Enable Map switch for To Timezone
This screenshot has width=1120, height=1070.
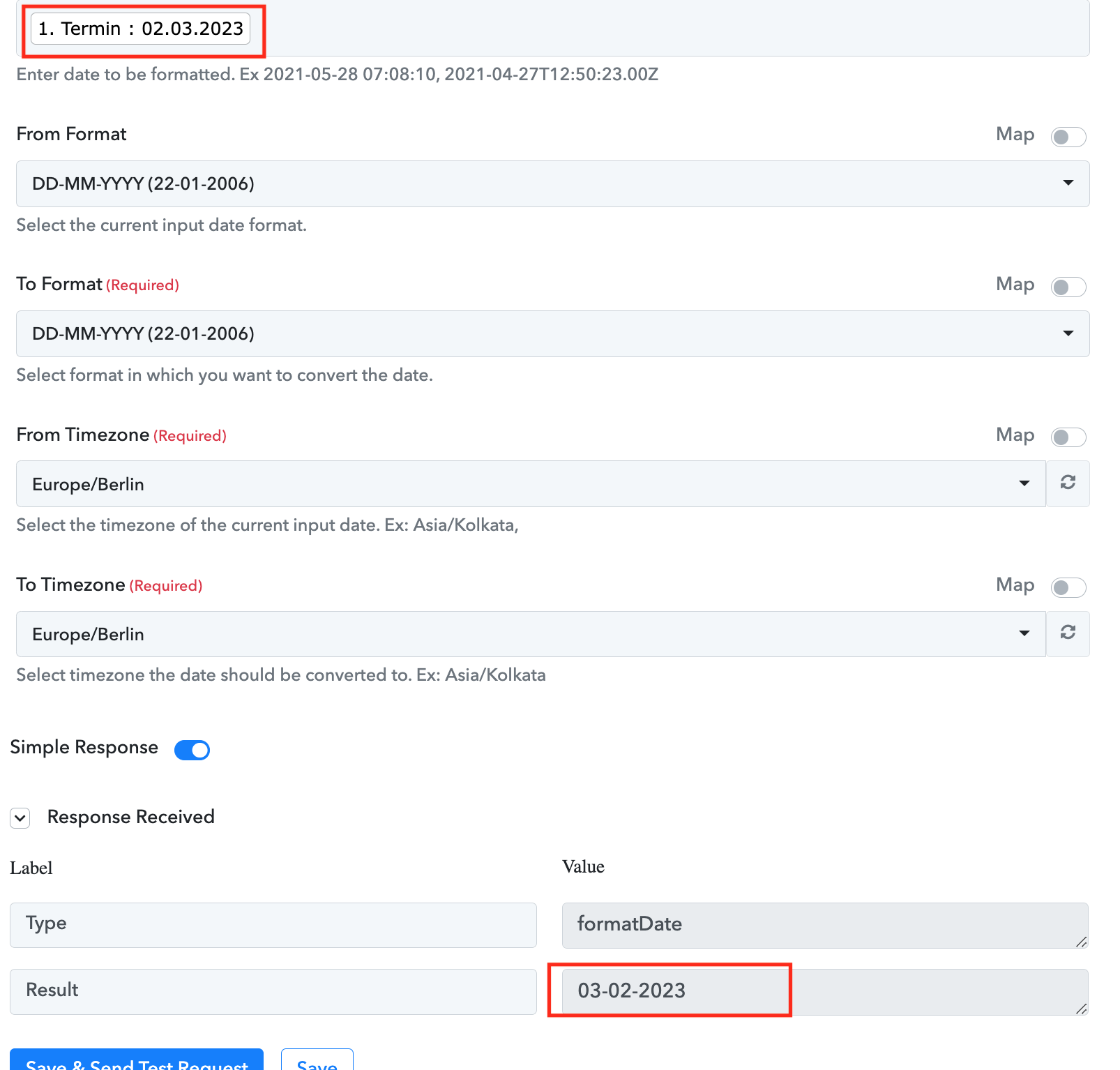click(x=1068, y=587)
